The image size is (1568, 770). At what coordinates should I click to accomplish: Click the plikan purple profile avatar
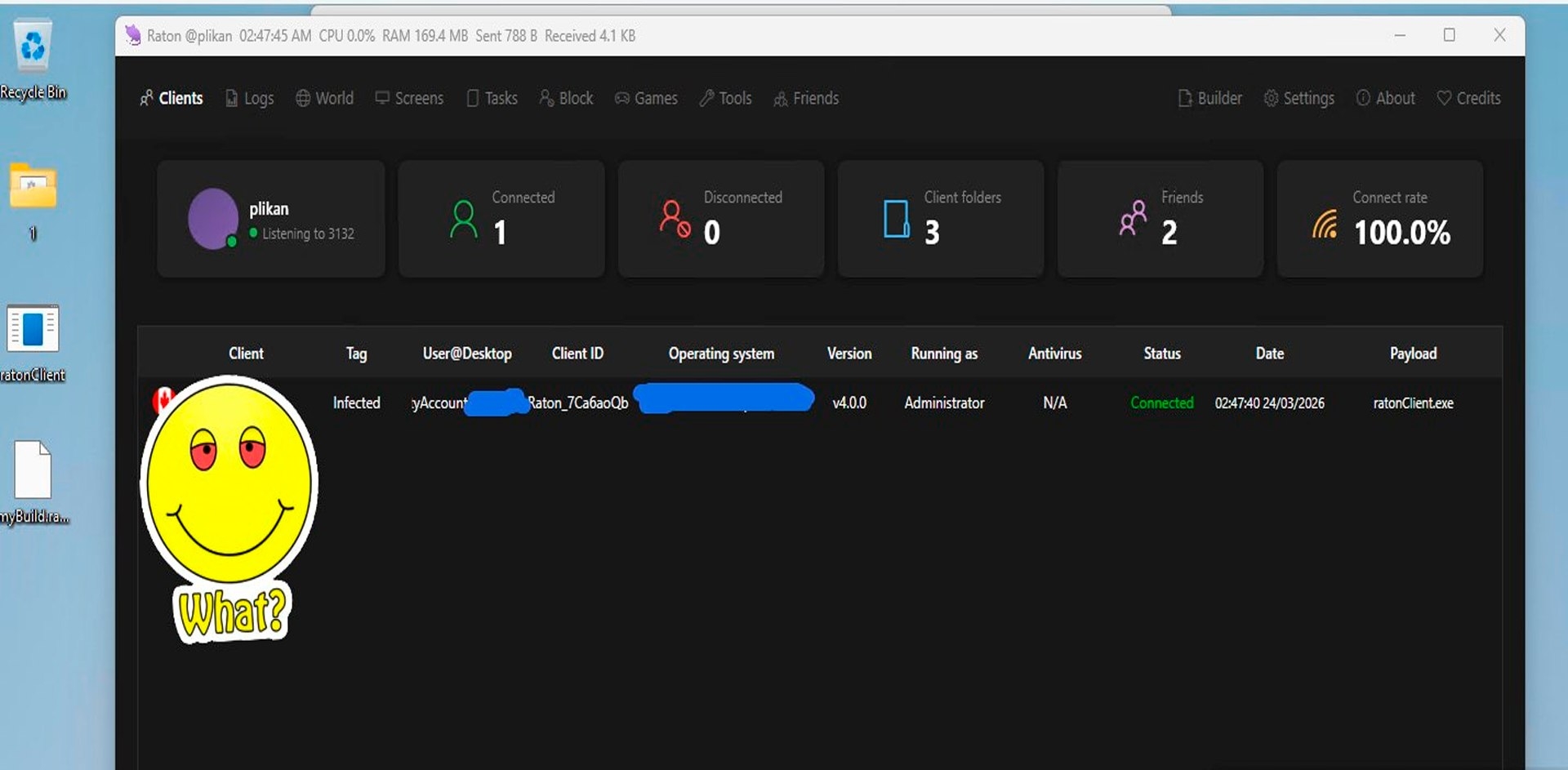[212, 218]
